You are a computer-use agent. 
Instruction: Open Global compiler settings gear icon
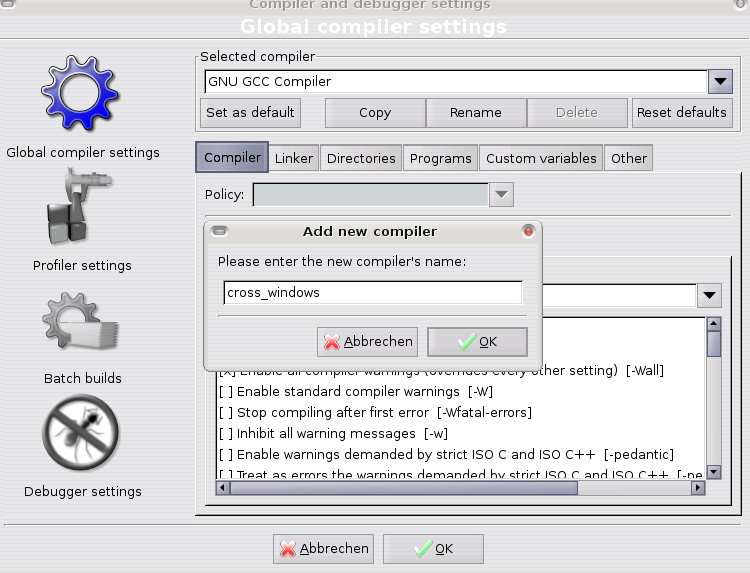[80, 93]
